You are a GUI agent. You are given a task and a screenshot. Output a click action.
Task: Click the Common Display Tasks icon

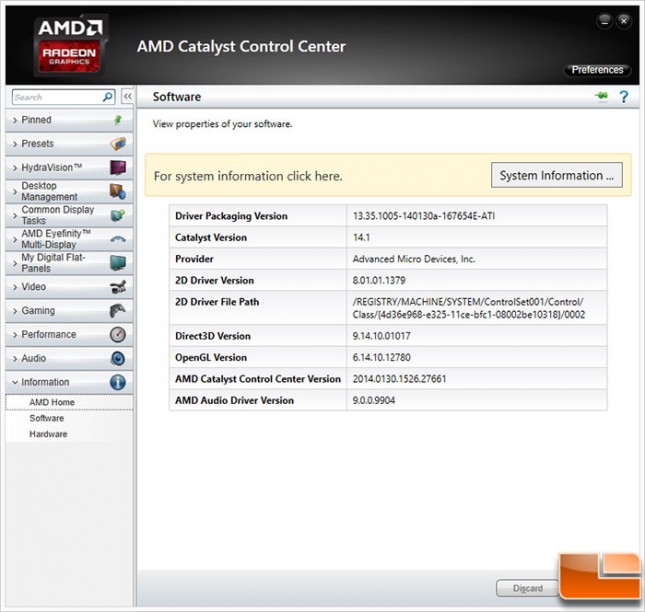click(x=118, y=215)
